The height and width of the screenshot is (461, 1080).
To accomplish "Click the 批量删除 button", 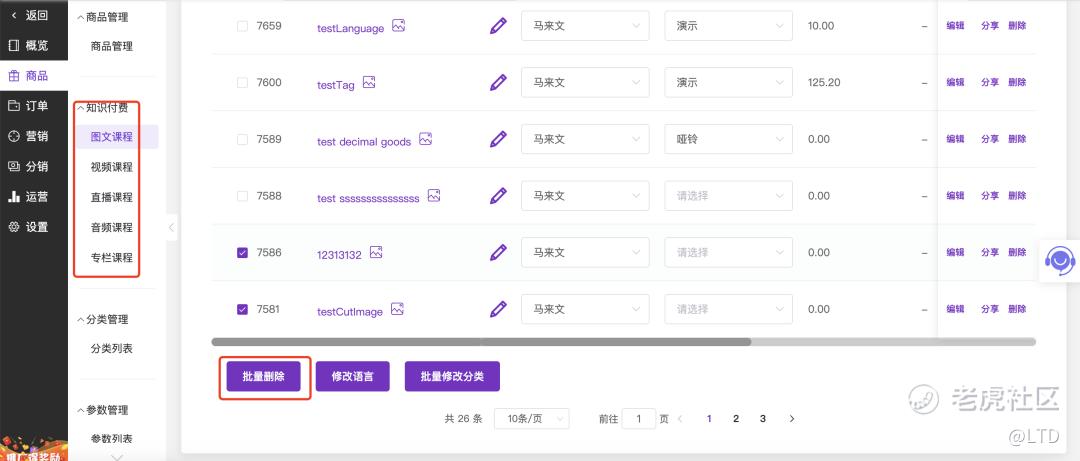I will tap(264, 376).
